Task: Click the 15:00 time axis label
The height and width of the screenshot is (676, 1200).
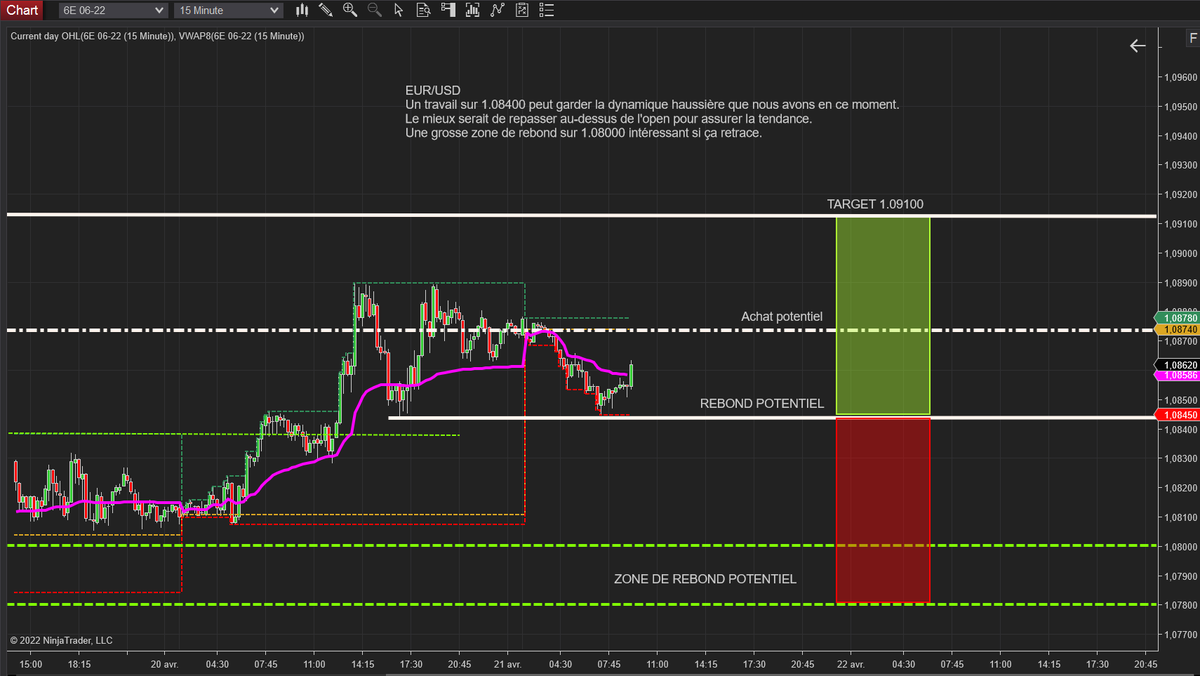Action: [x=30, y=664]
